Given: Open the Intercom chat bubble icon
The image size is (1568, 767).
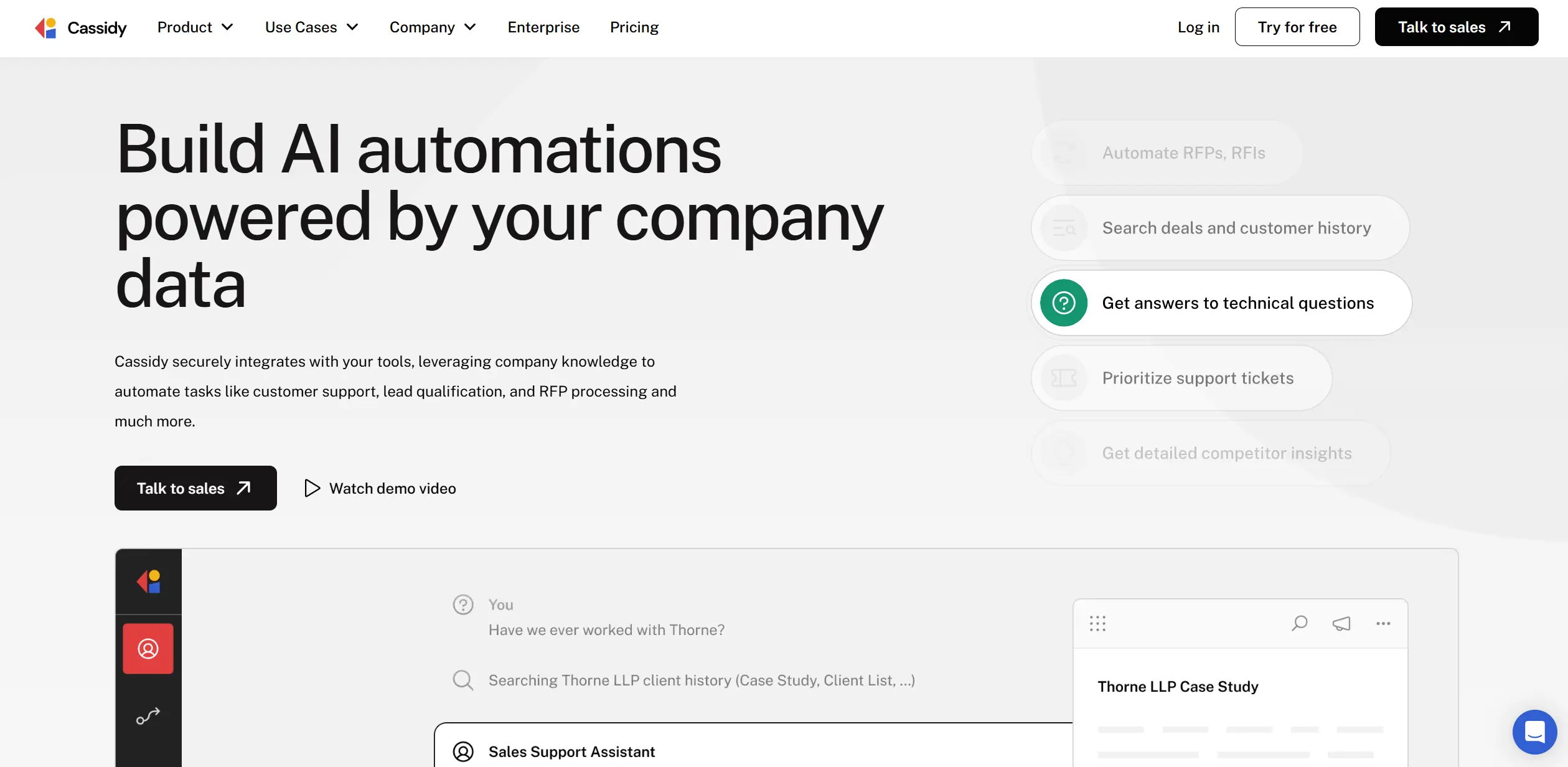Looking at the screenshot, I should tap(1534, 732).
